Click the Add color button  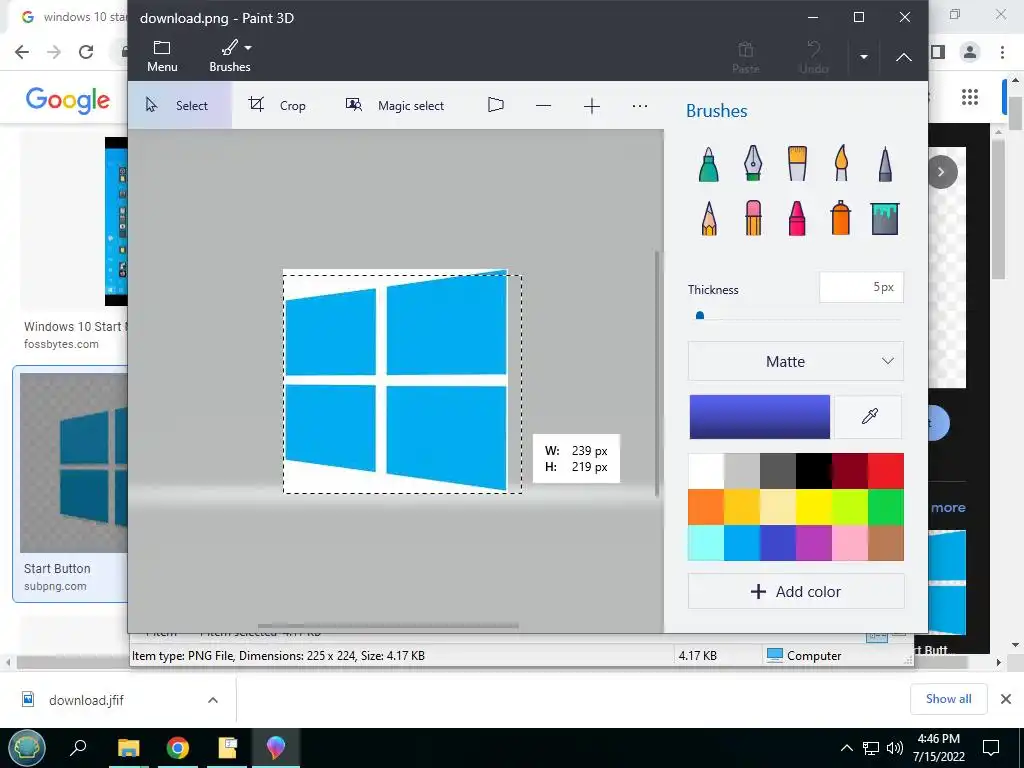pyautogui.click(x=795, y=592)
